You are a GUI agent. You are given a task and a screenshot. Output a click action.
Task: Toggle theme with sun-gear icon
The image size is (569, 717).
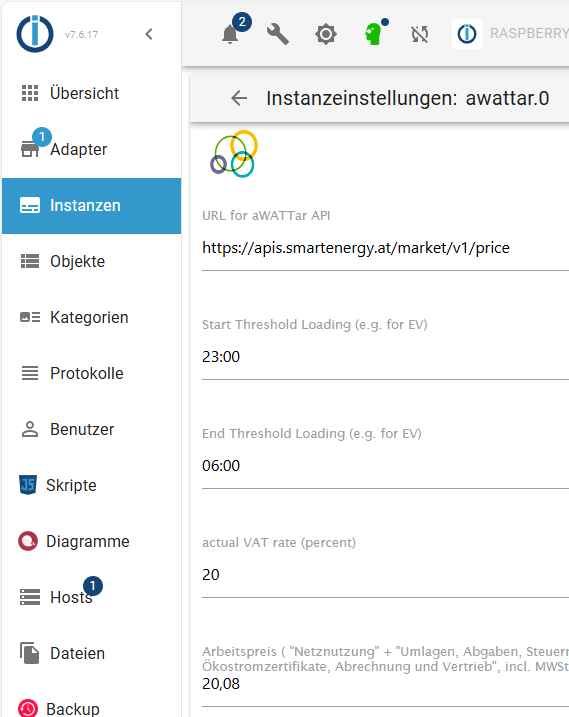tap(326, 34)
